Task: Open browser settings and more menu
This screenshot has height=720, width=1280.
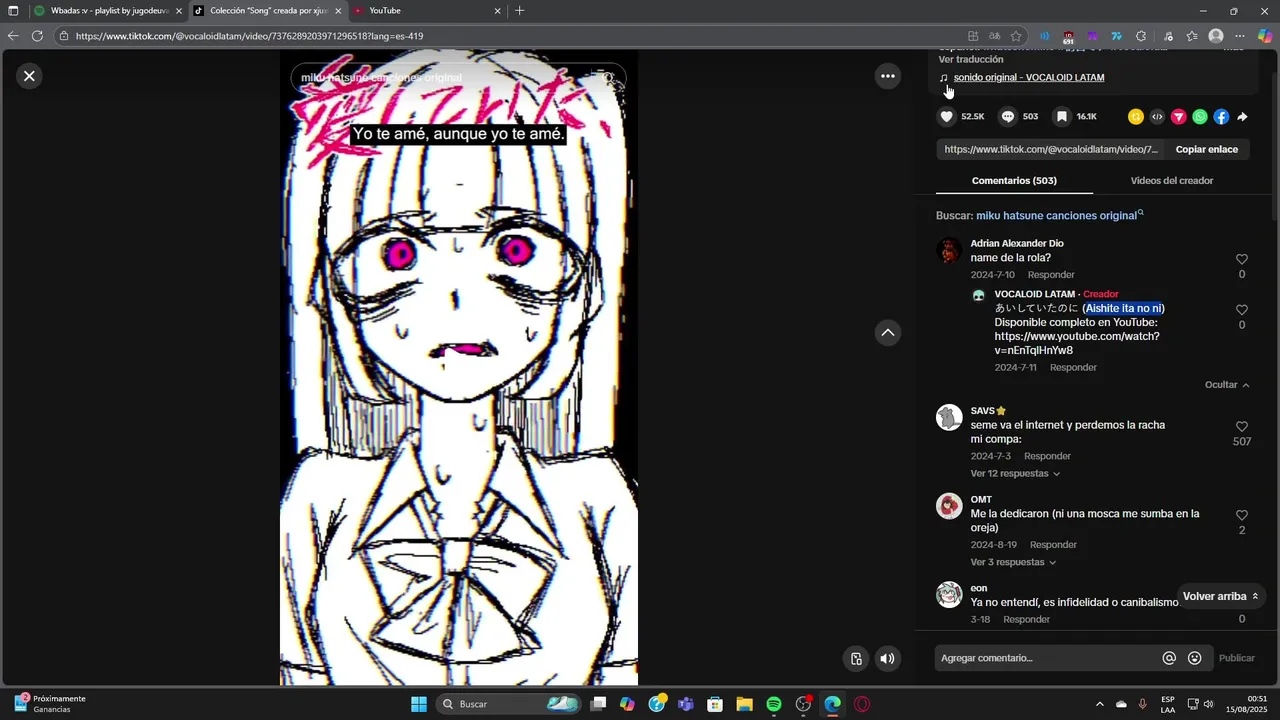Action: point(1240,36)
